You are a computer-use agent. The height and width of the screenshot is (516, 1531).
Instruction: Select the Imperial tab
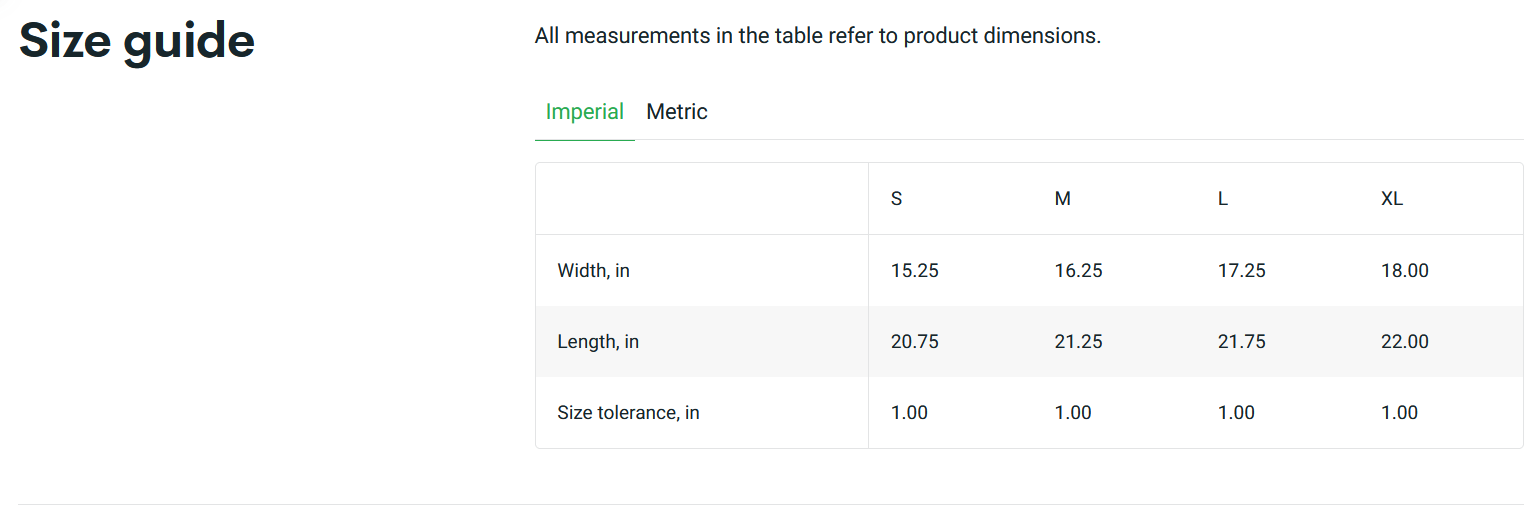[x=585, y=112]
